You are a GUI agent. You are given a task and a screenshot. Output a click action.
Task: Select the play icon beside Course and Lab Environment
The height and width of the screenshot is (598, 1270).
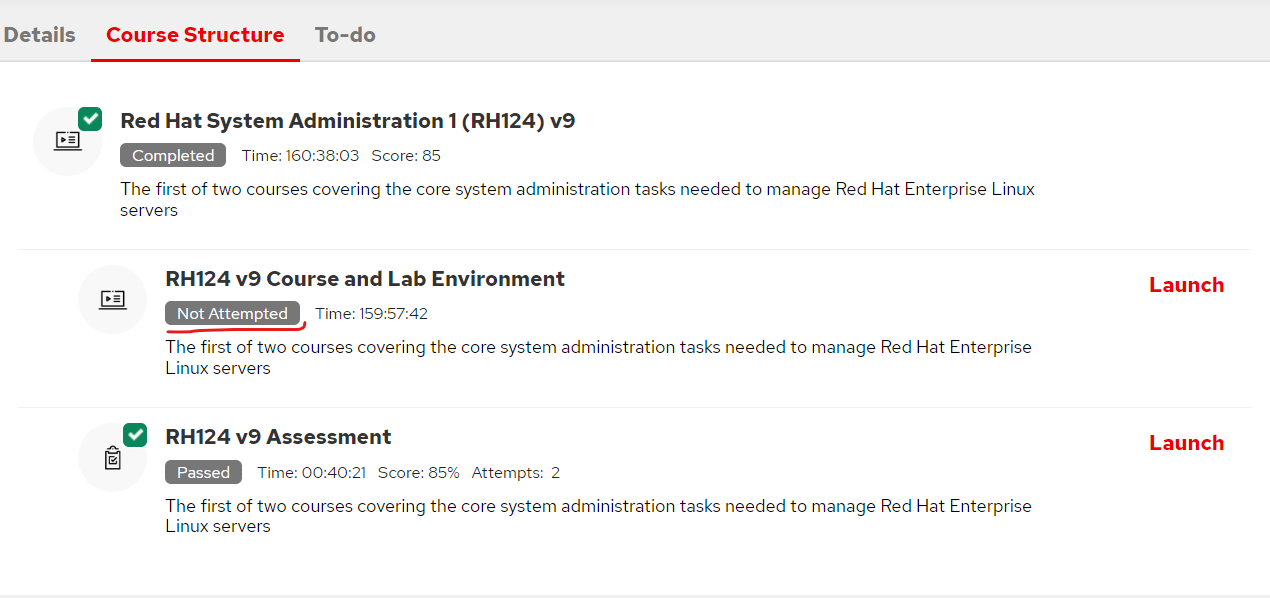pos(112,299)
